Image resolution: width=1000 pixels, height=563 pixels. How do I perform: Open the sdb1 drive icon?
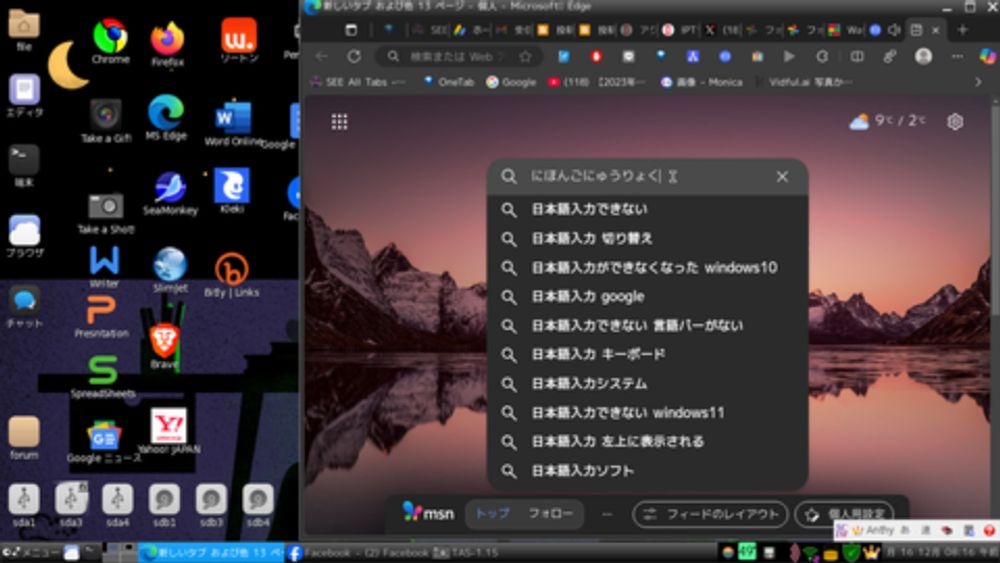164,505
